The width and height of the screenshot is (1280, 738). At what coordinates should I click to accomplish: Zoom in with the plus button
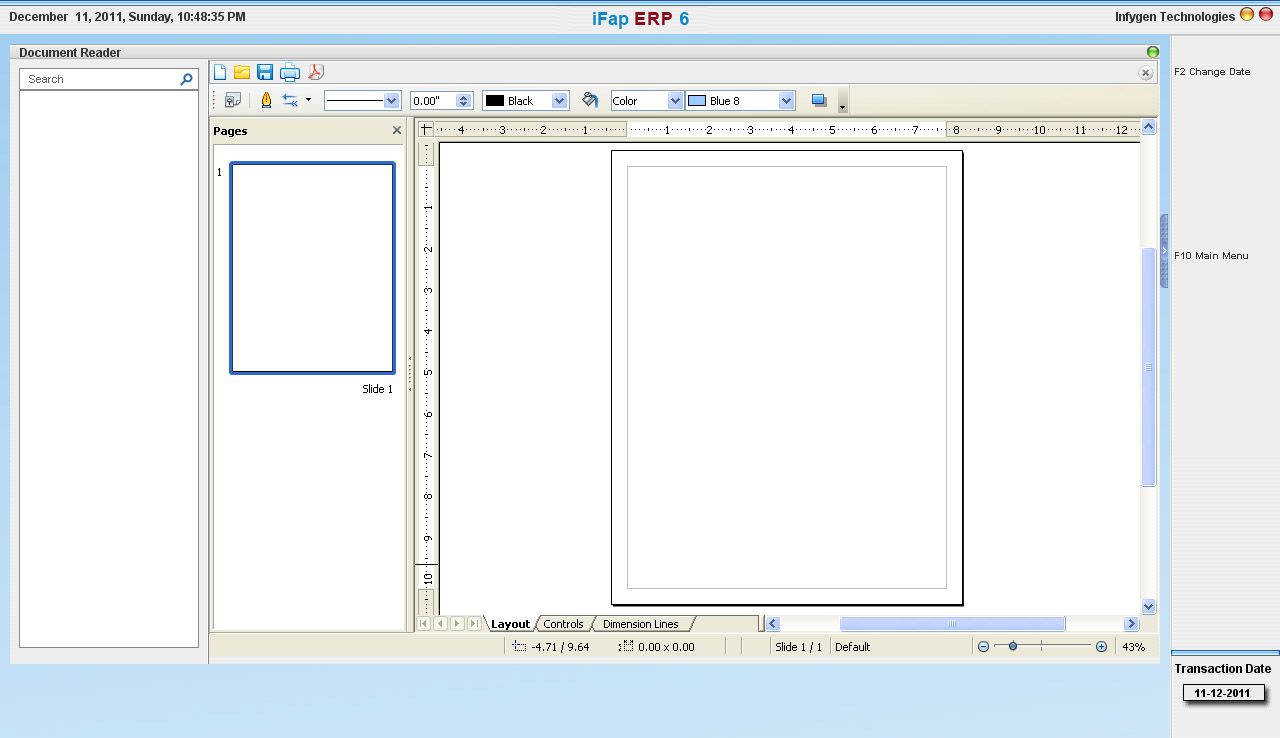[x=1101, y=647]
